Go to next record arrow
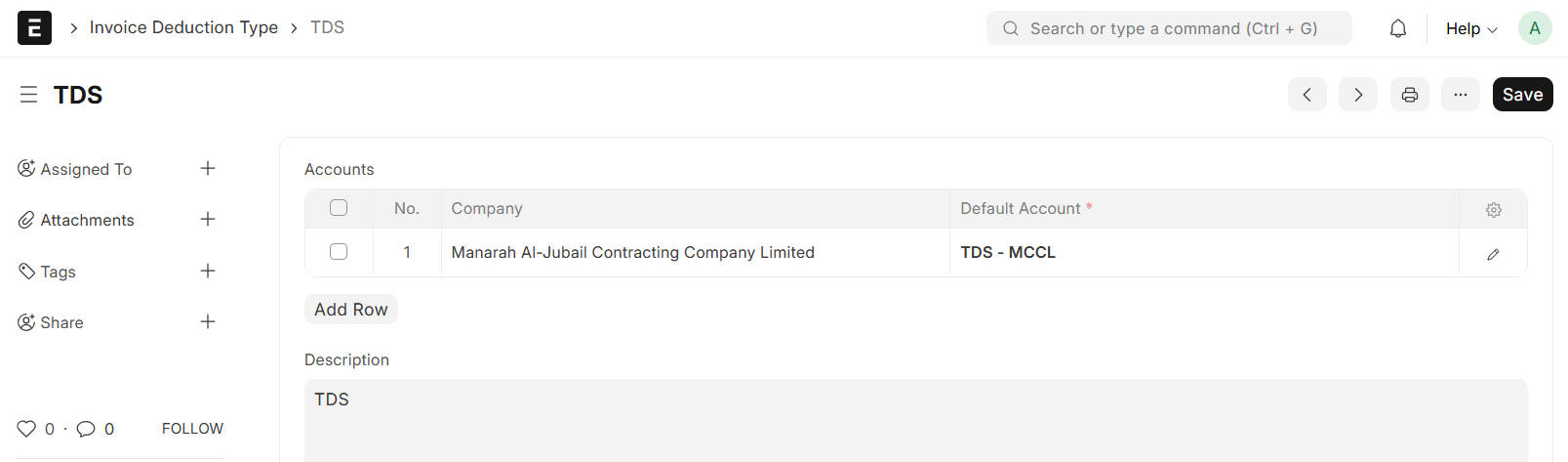1568x462 pixels. point(1358,95)
